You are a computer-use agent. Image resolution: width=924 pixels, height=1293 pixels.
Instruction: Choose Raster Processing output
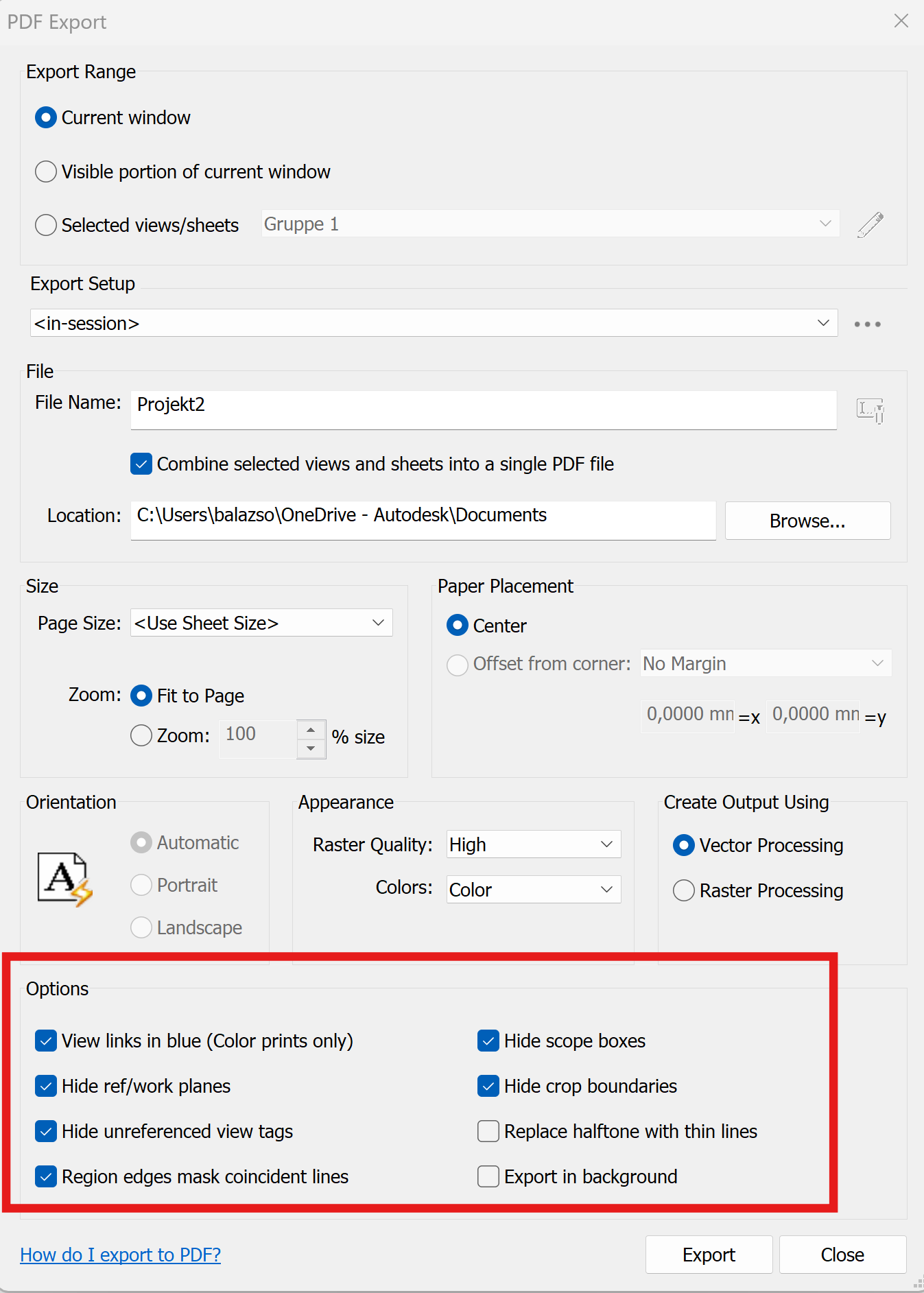(x=684, y=890)
